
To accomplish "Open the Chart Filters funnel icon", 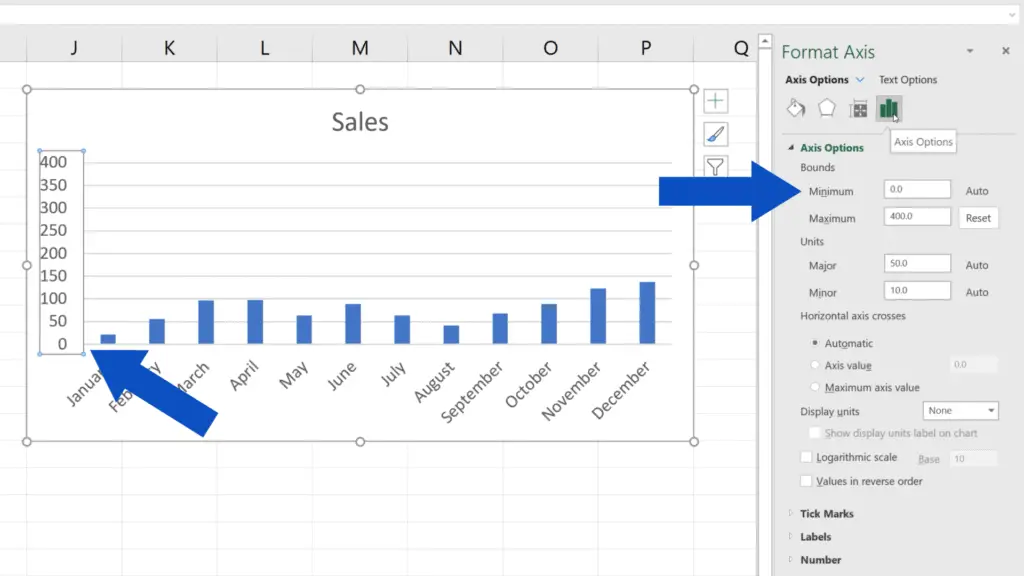I will click(715, 166).
